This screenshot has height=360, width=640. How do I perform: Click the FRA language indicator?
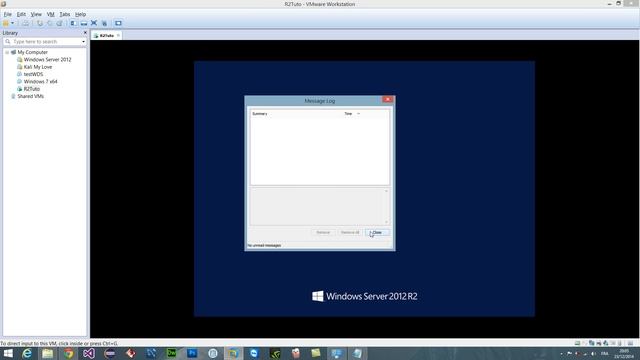pos(605,354)
